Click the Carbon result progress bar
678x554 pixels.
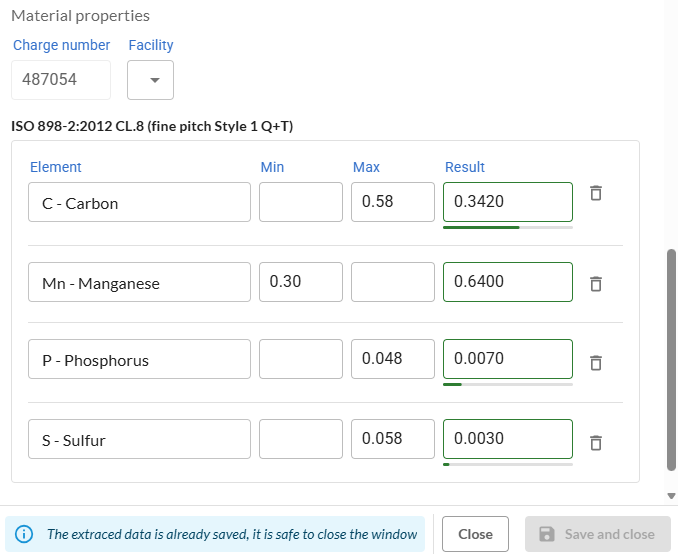[x=507, y=227]
